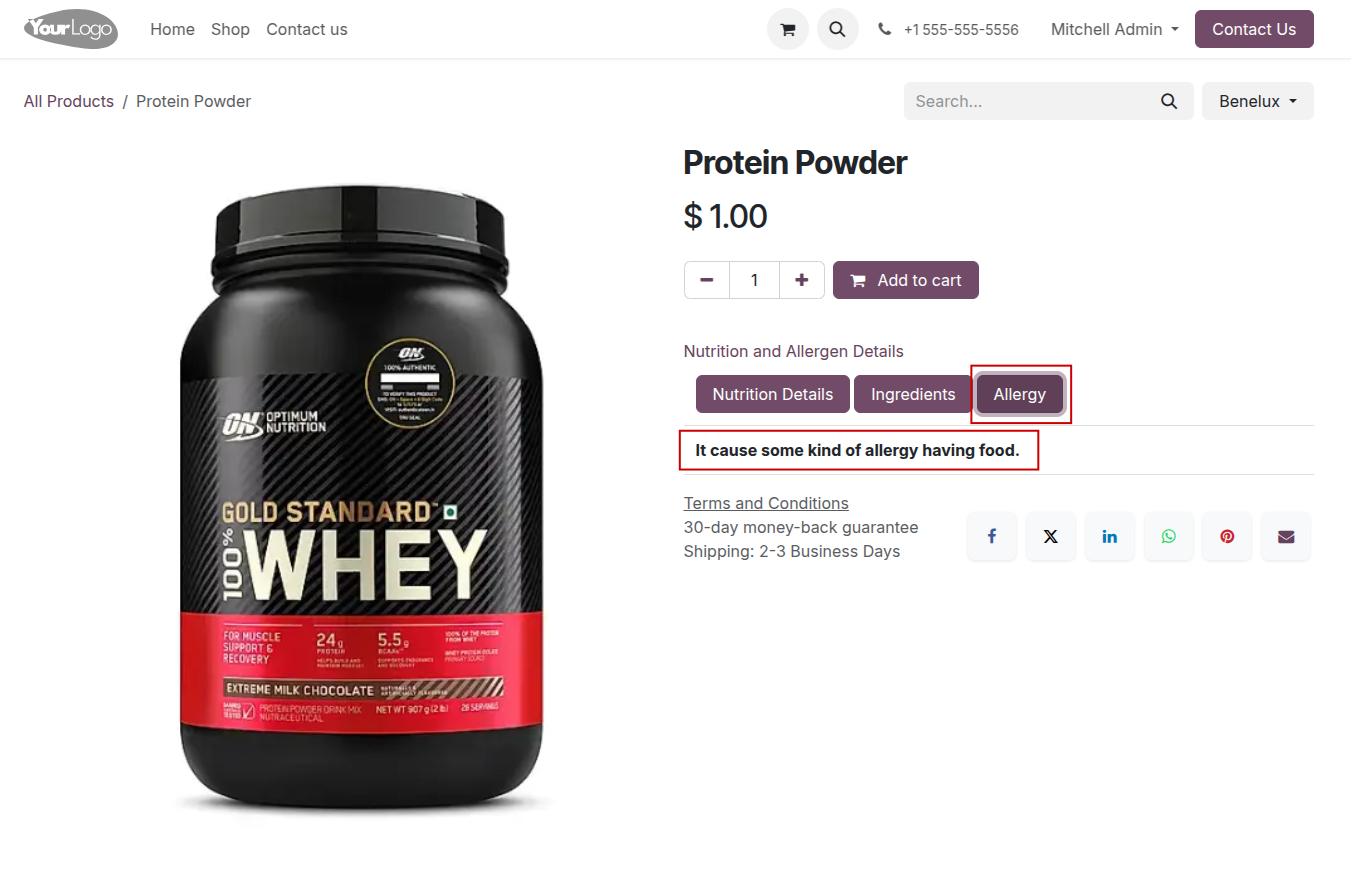
Task: Share product on LinkedIn
Action: (1110, 536)
